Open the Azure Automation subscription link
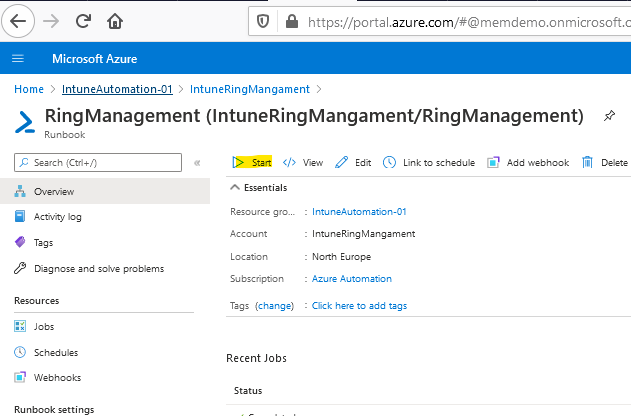This screenshot has height=416, width=631. pos(352,278)
